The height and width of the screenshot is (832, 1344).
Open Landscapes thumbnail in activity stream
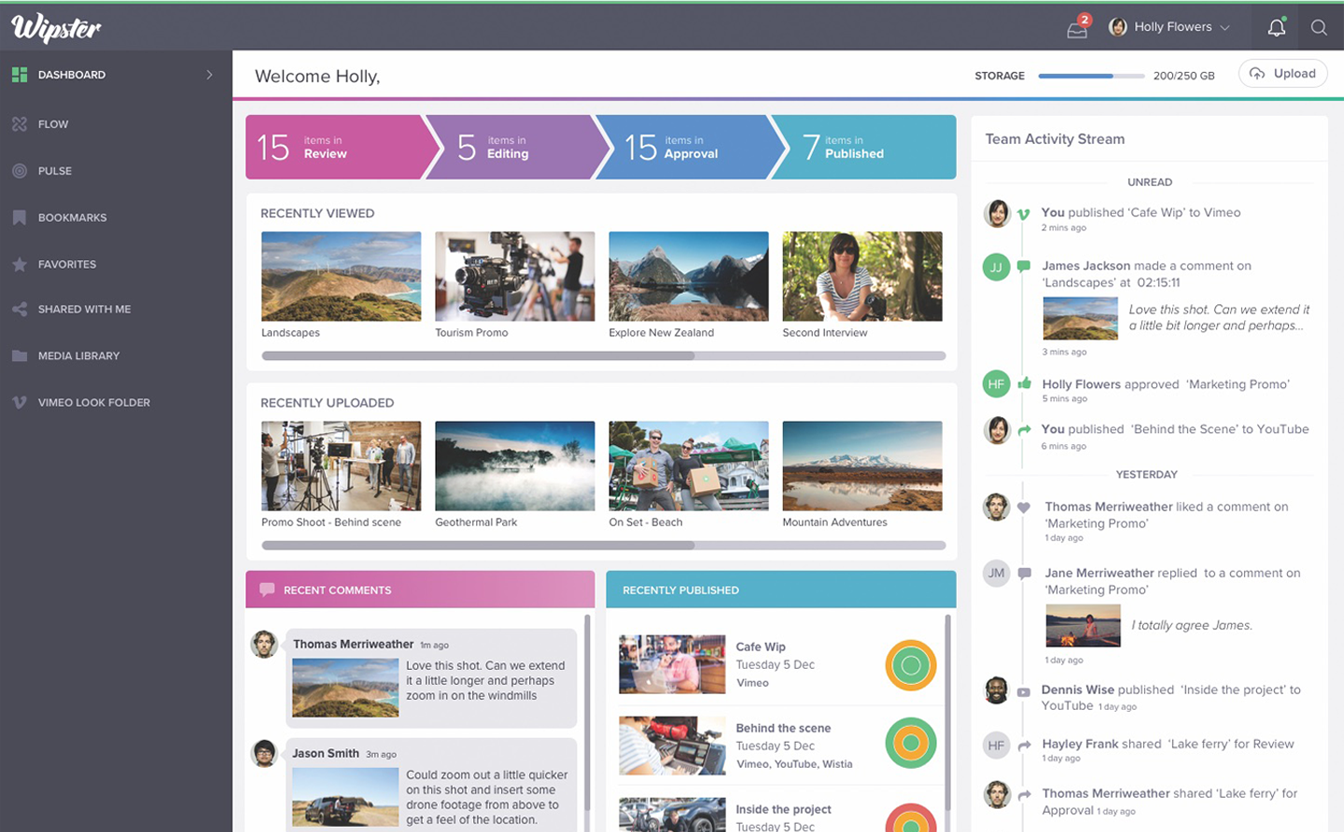pos(1080,319)
